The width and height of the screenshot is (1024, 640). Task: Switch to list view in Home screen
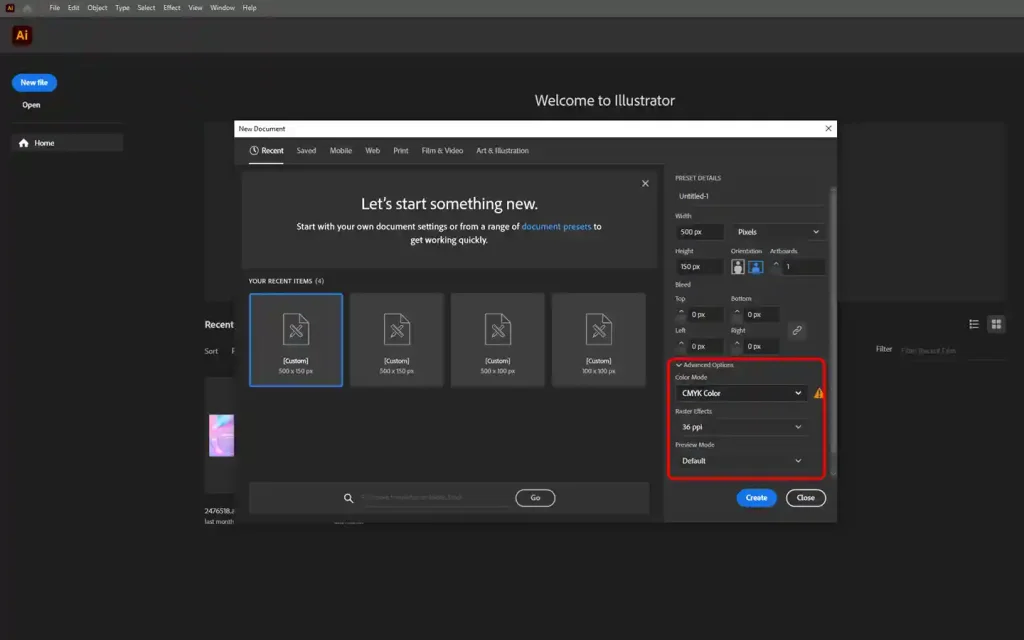974,324
